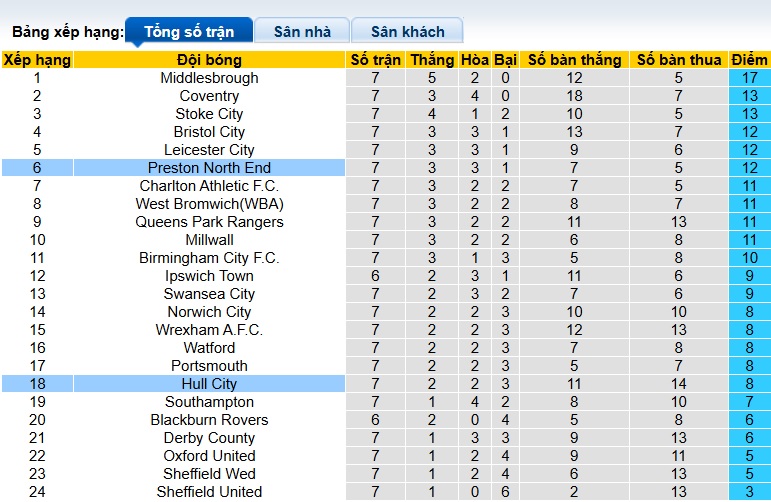Click the Wrexham A.F.C. team name
The height and width of the screenshot is (502, 771).
(209, 330)
